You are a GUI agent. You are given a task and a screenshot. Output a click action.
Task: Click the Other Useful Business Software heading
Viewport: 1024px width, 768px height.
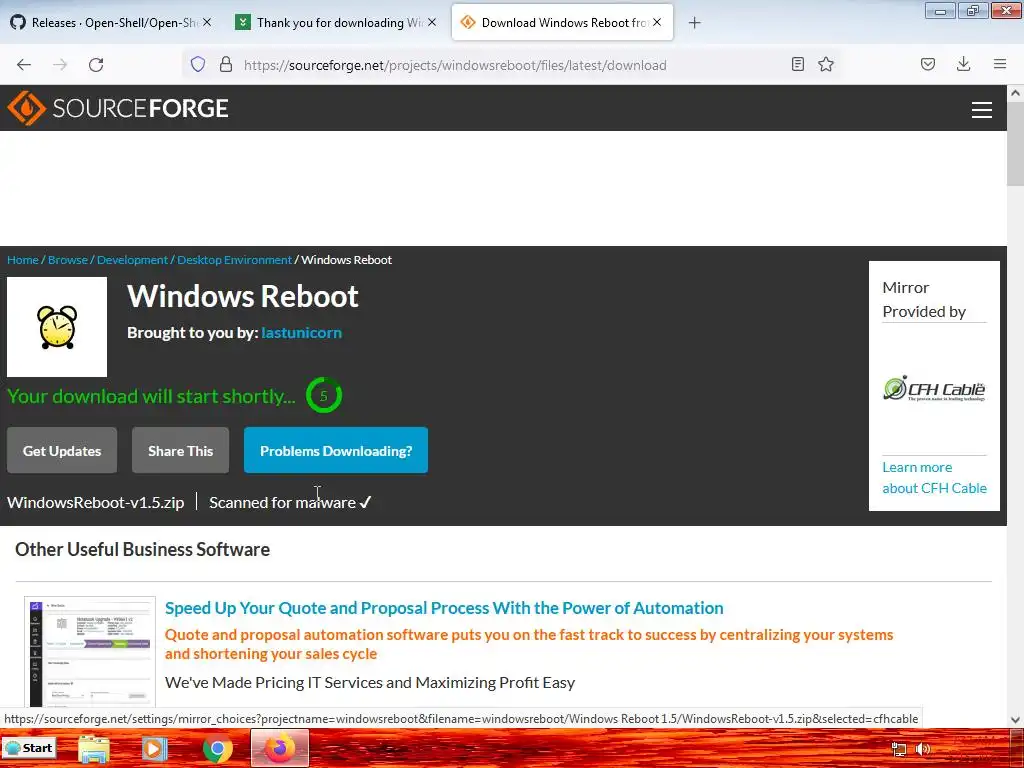pos(142,549)
